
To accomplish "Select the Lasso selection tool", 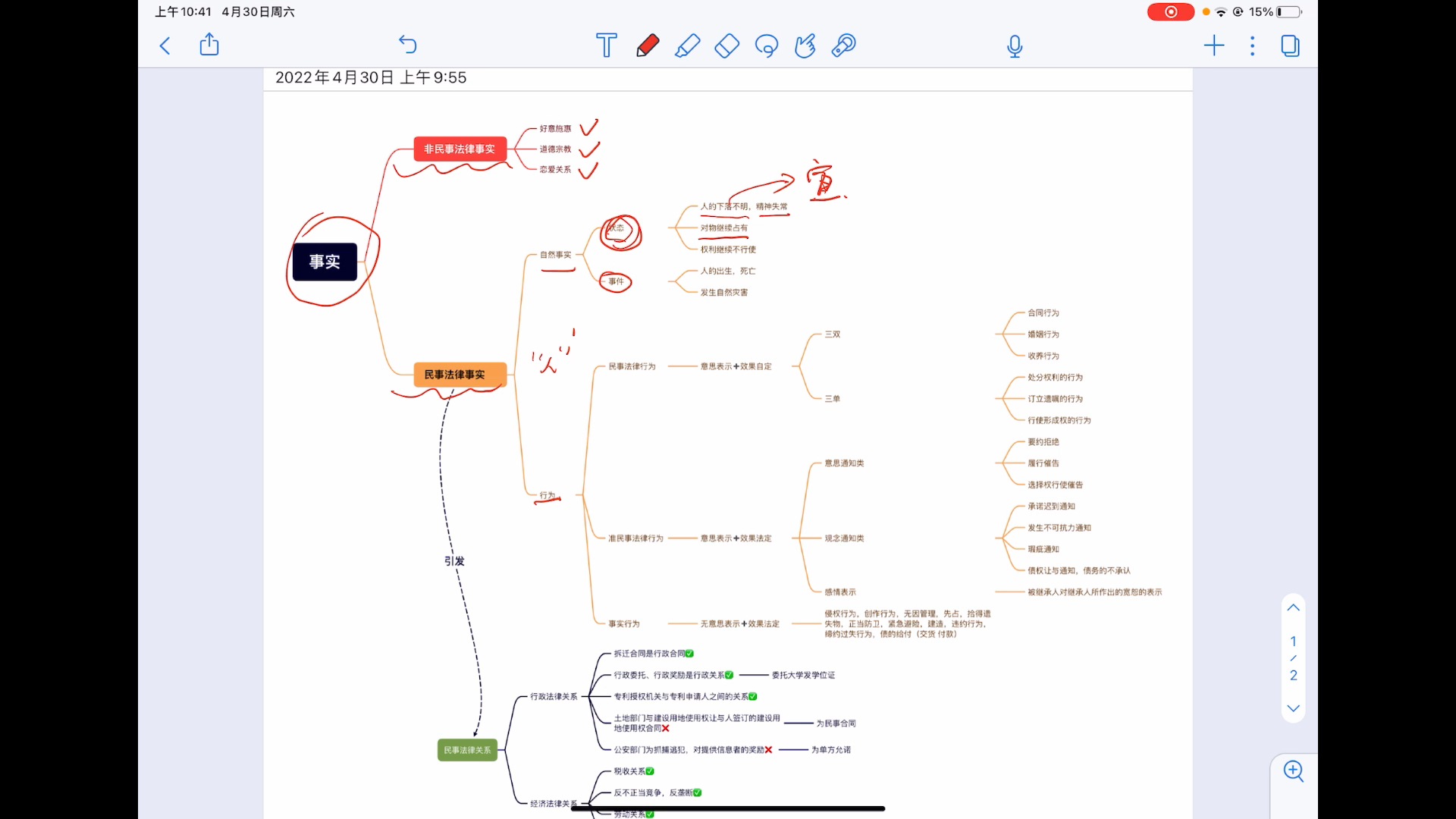I will pos(765,45).
